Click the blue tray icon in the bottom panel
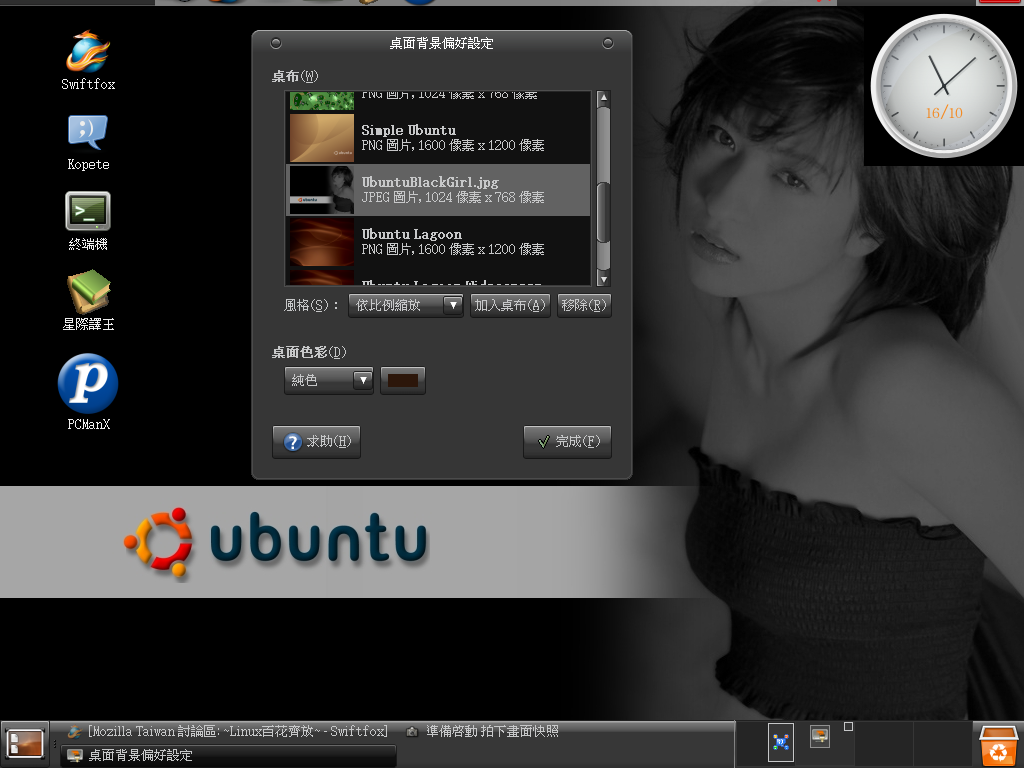Viewport: 1024px width, 768px height. point(781,743)
